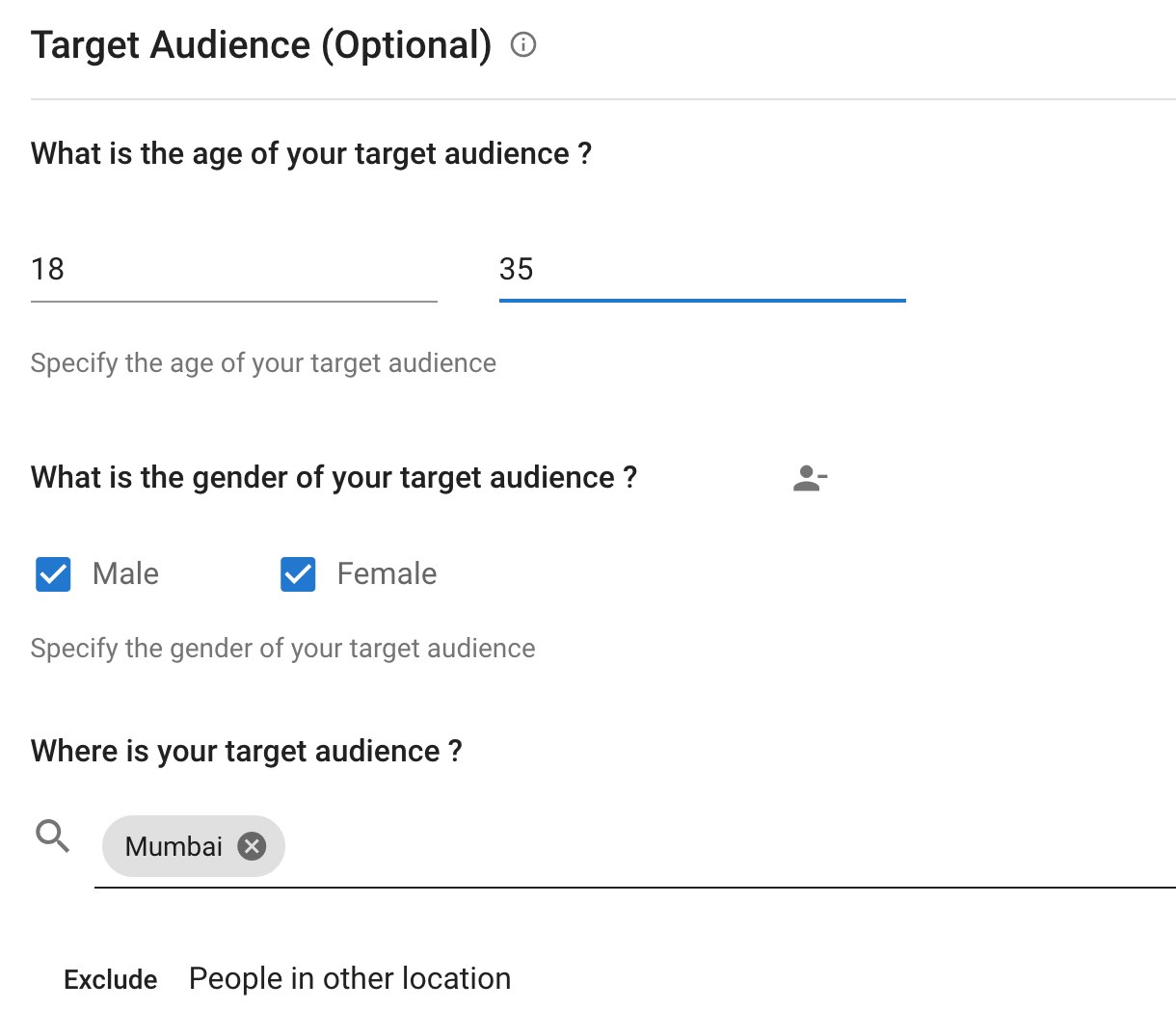Click the gender helper text under checkboxes

click(x=282, y=648)
